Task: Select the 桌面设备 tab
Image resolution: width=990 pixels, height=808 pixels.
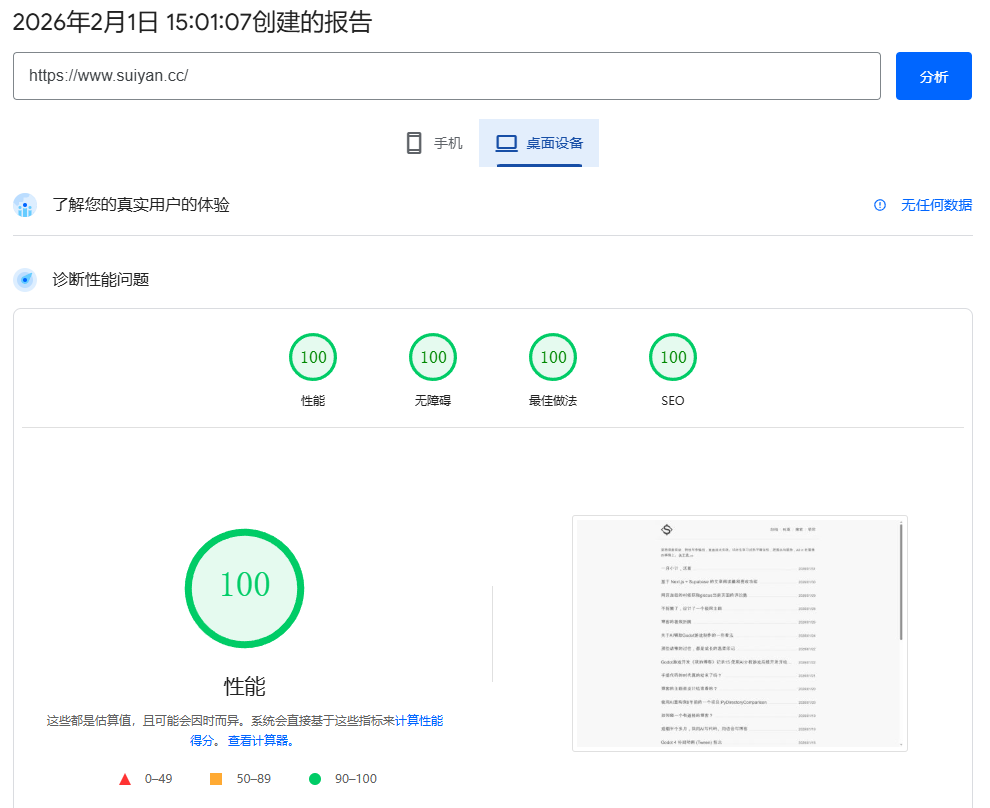Action: [x=539, y=143]
